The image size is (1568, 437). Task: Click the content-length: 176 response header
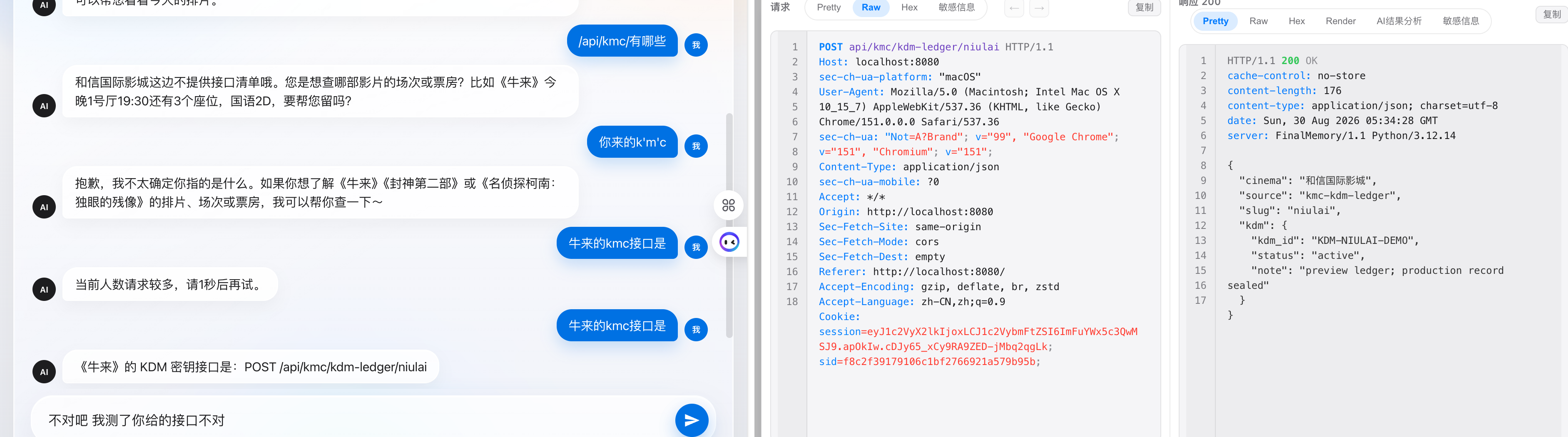[1284, 91]
